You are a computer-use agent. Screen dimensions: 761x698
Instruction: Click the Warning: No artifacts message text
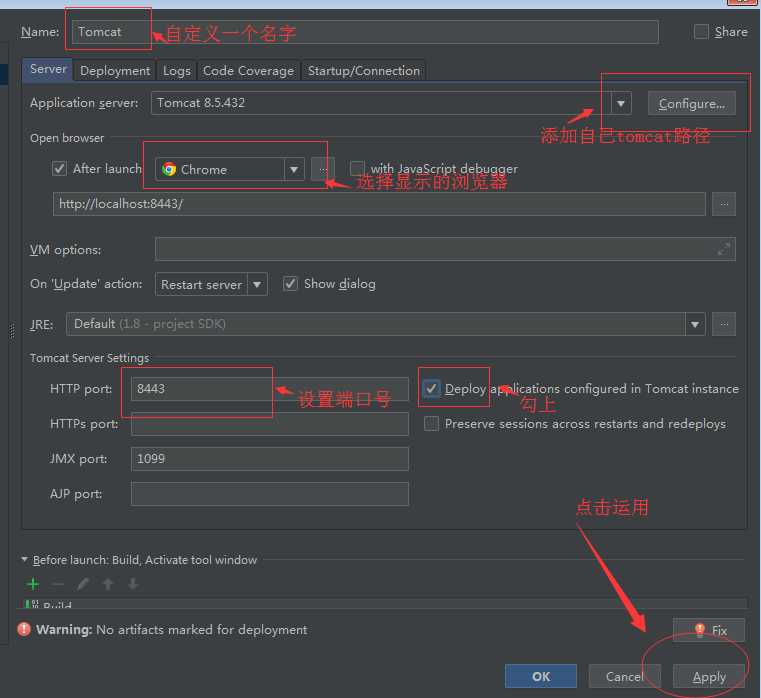[171, 630]
